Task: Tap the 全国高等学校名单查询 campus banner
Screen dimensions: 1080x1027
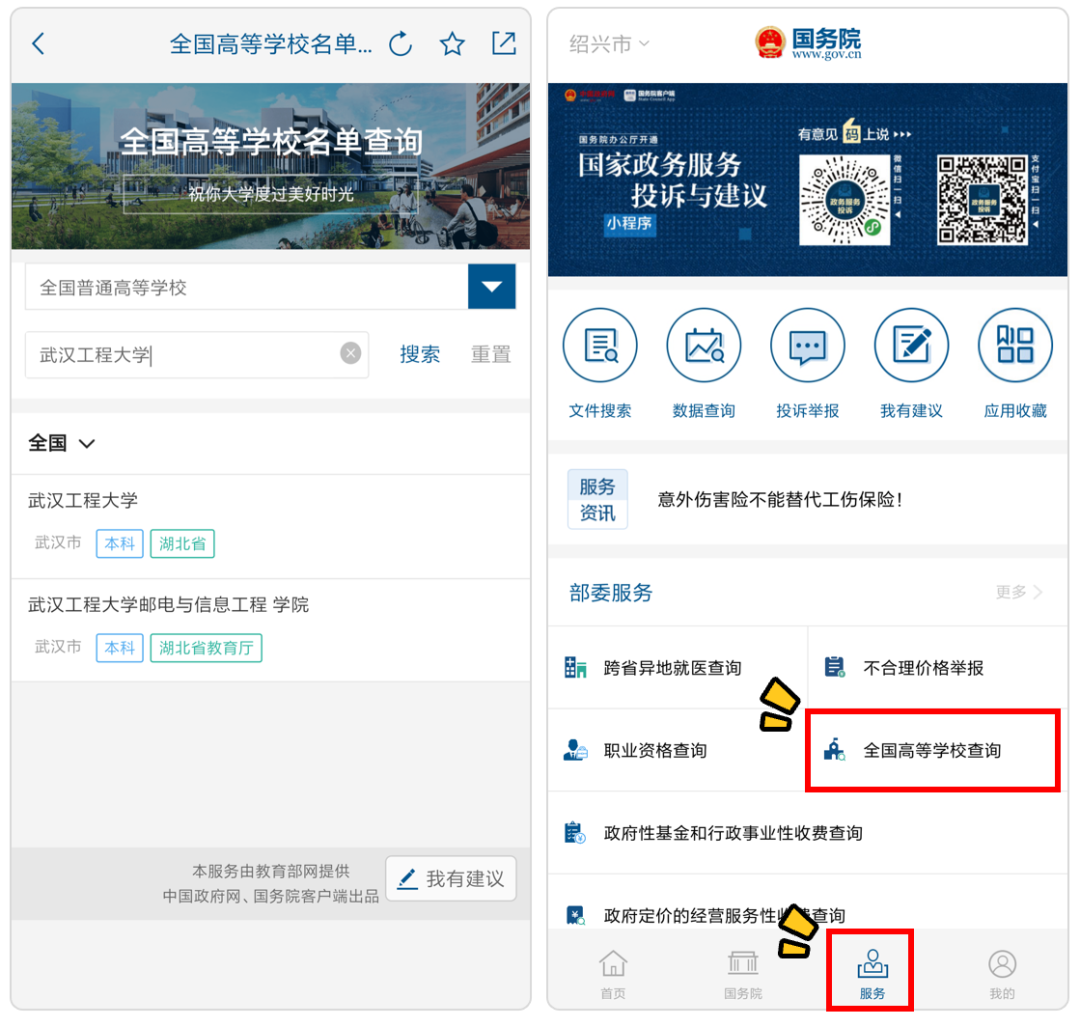Action: click(x=271, y=166)
